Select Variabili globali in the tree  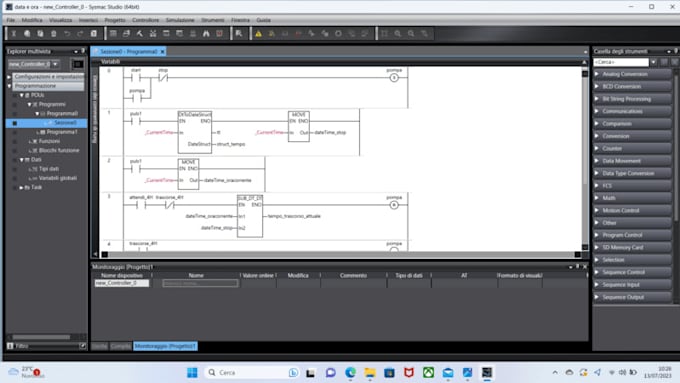coord(58,178)
